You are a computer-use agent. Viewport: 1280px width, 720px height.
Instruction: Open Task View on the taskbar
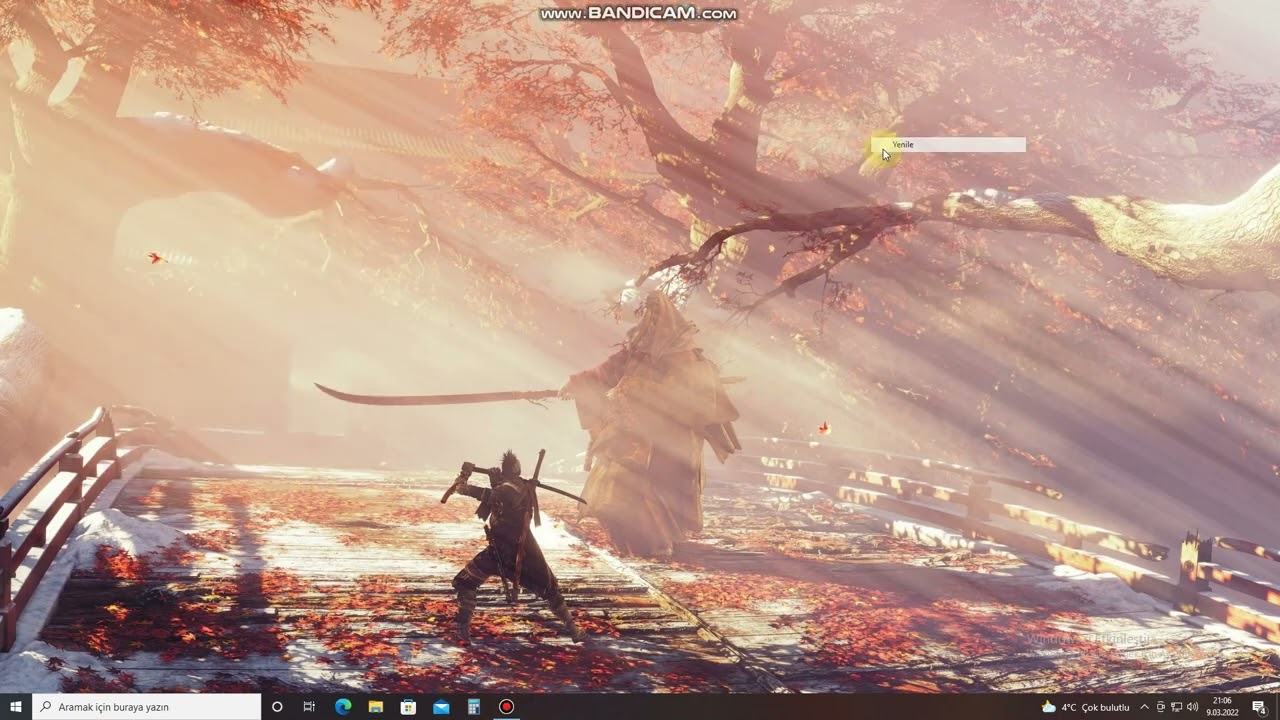click(309, 707)
